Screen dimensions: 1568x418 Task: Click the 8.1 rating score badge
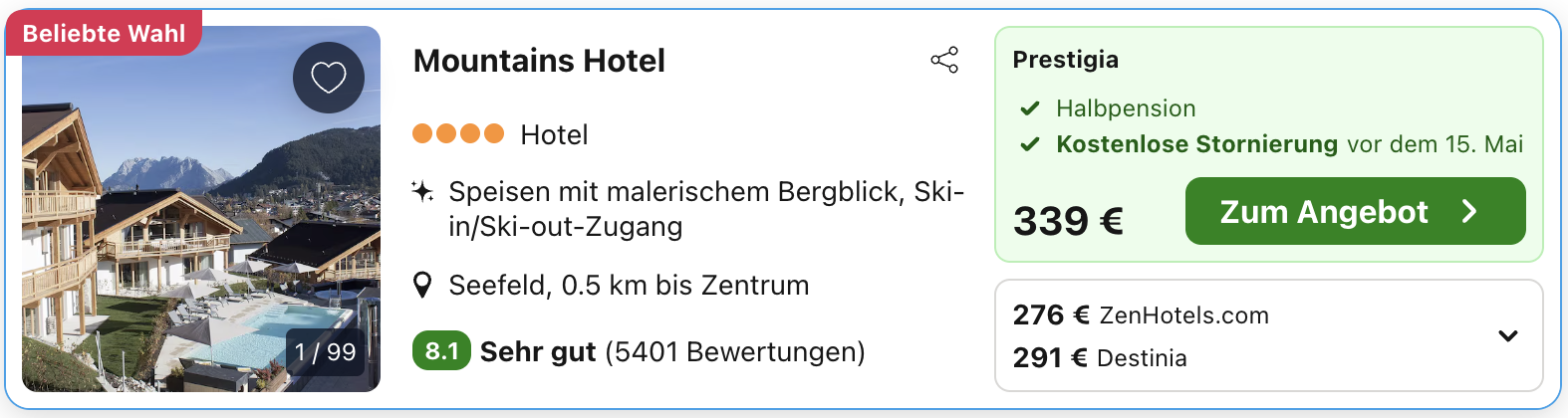pos(441,351)
